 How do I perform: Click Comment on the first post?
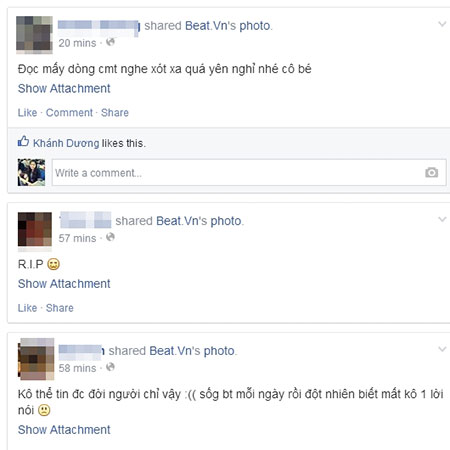pos(69,113)
